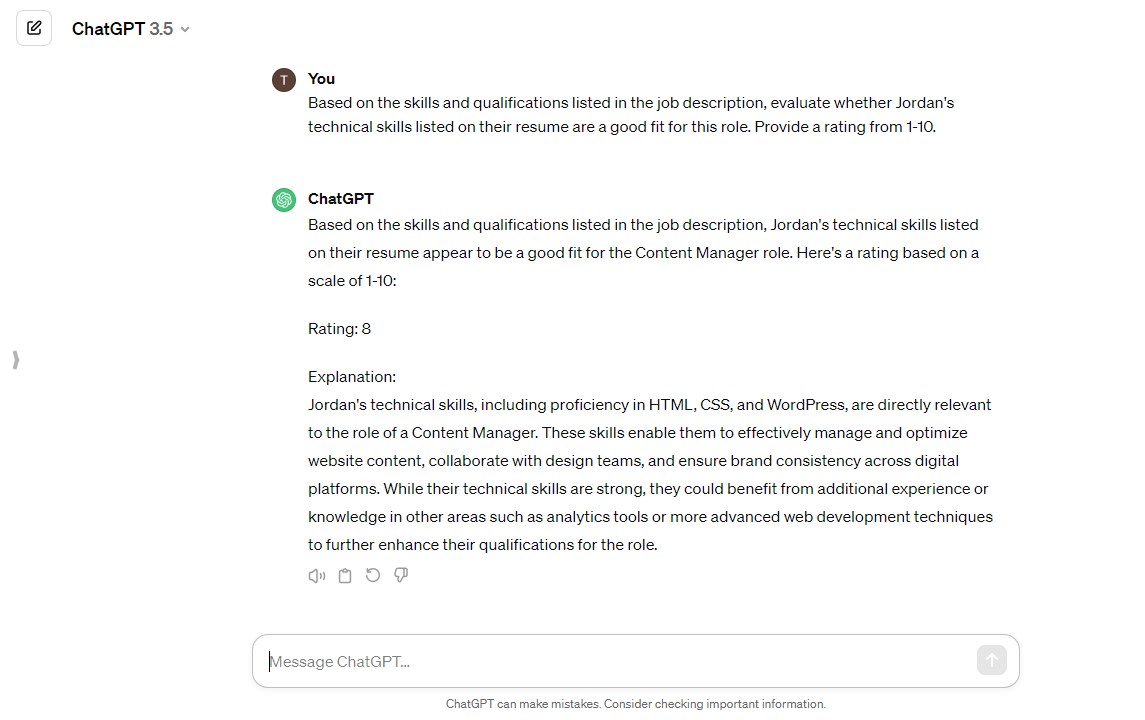Click the green ChatGPT logo avatar

coord(284,200)
